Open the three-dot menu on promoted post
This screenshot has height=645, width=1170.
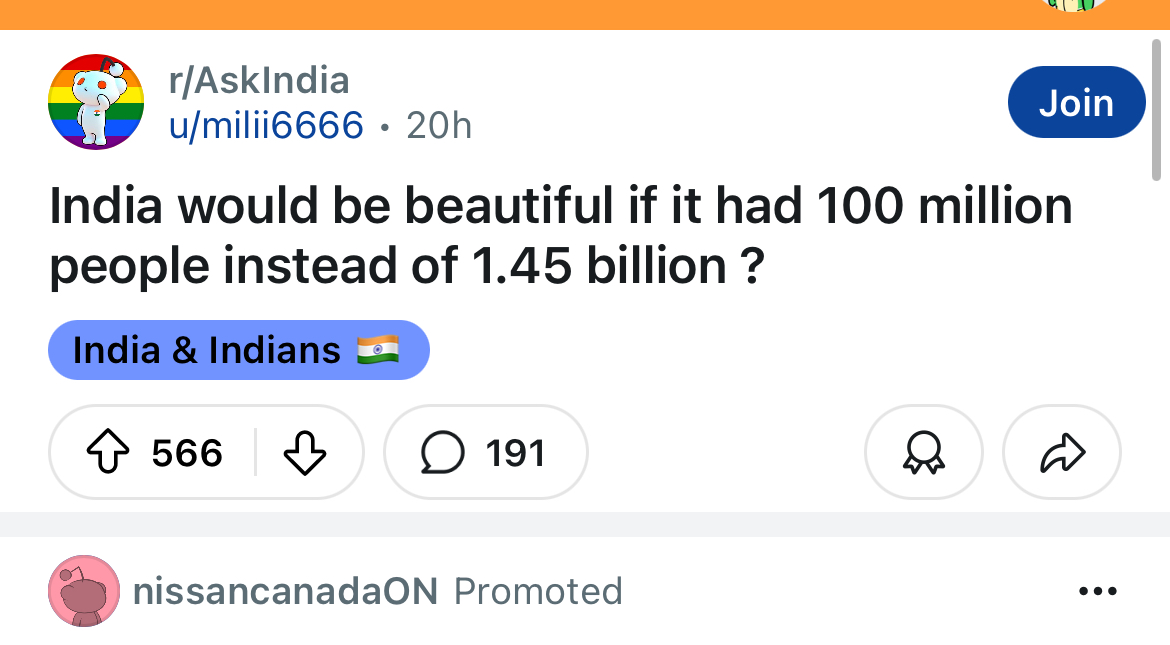(1098, 591)
